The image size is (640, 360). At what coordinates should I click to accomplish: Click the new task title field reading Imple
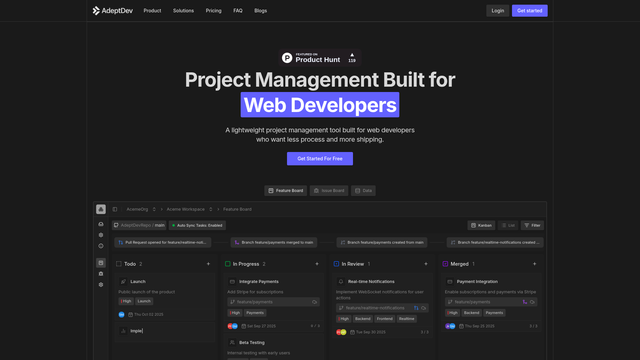(x=137, y=331)
